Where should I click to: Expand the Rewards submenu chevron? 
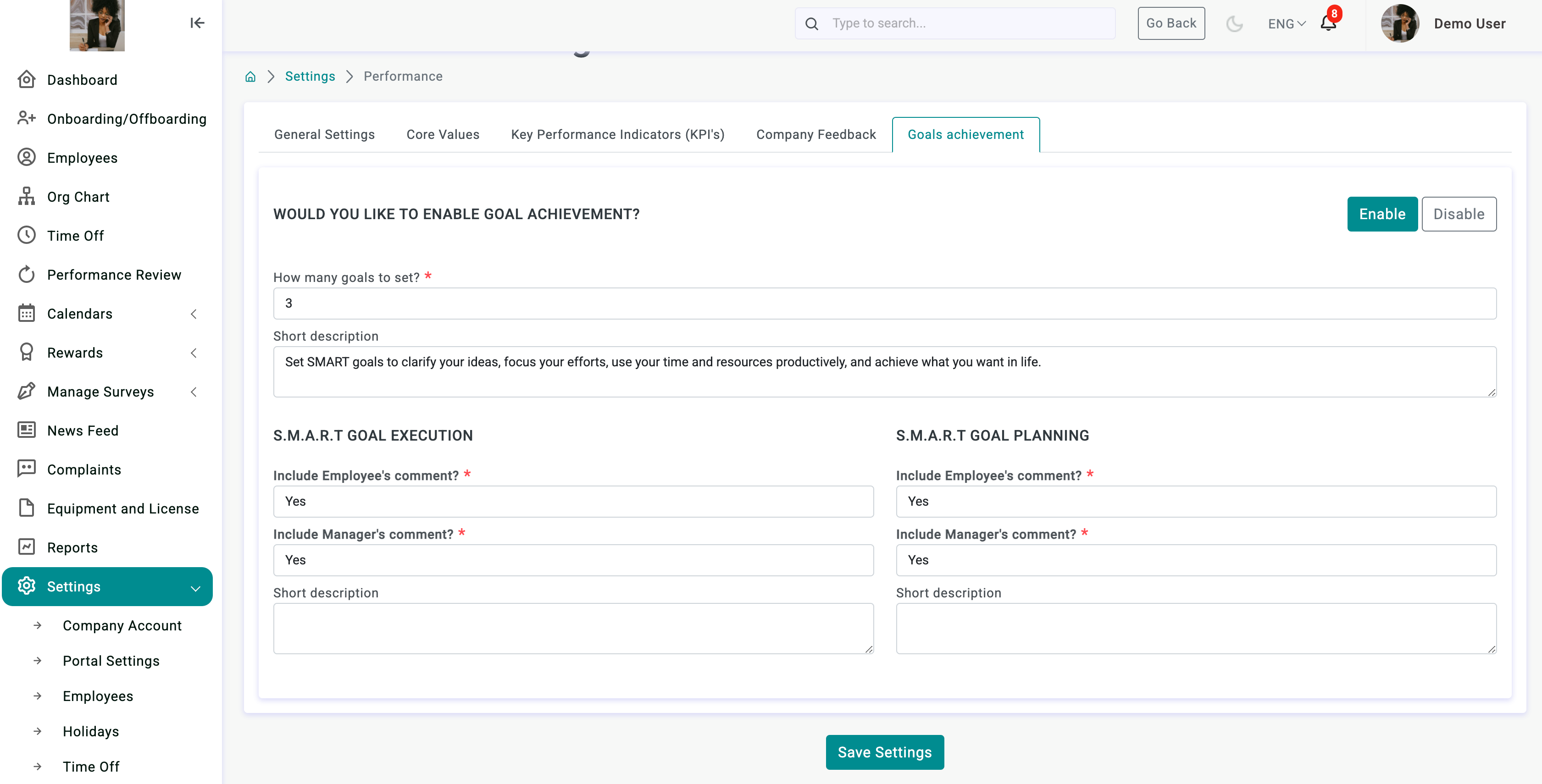click(x=194, y=353)
